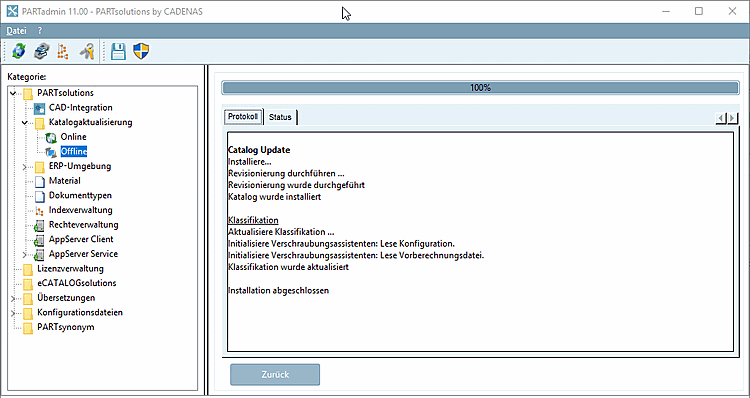Select AppServer Client in the tree
This screenshot has height=398, width=750.
81,239
